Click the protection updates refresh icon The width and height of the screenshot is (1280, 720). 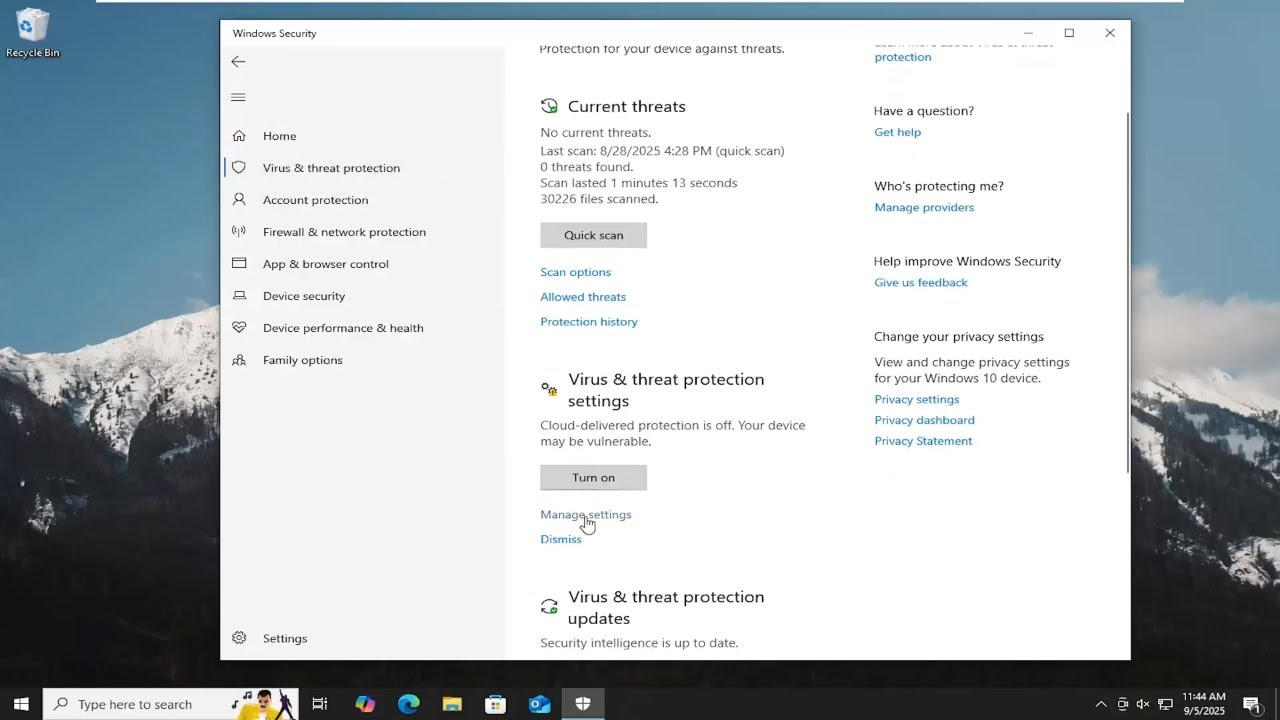(549, 606)
